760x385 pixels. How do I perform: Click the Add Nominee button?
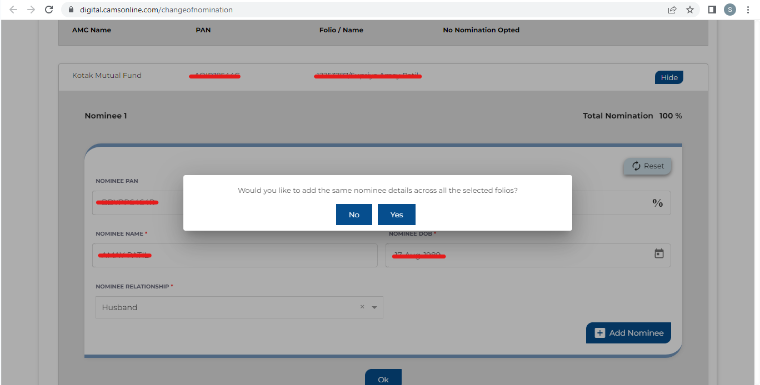(x=628, y=333)
